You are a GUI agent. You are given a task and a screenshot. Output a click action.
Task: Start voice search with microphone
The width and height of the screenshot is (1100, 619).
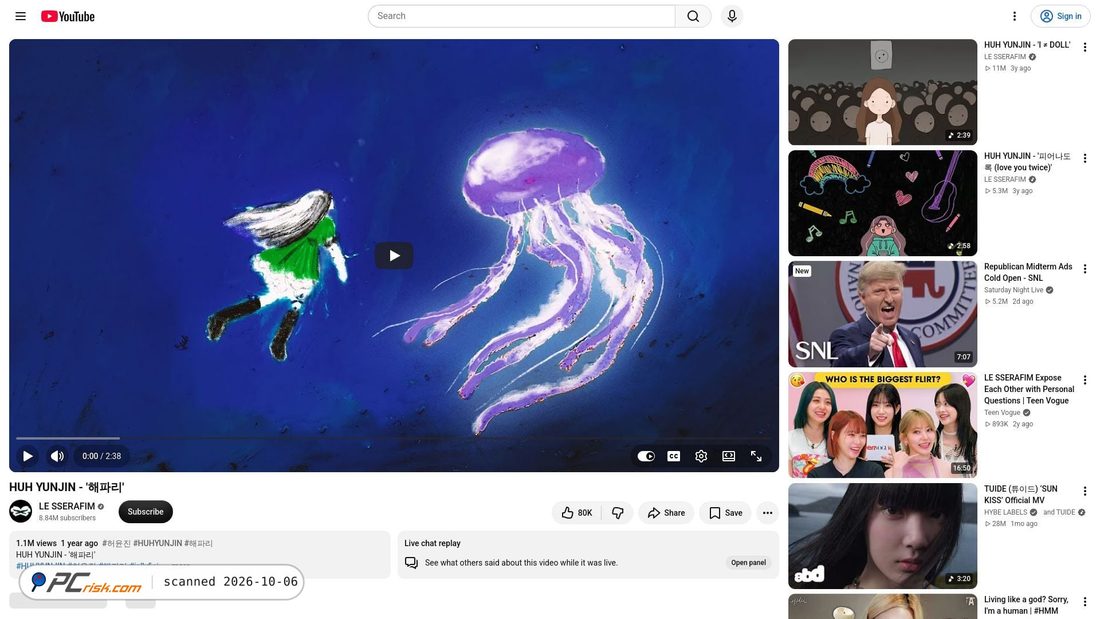tap(732, 16)
